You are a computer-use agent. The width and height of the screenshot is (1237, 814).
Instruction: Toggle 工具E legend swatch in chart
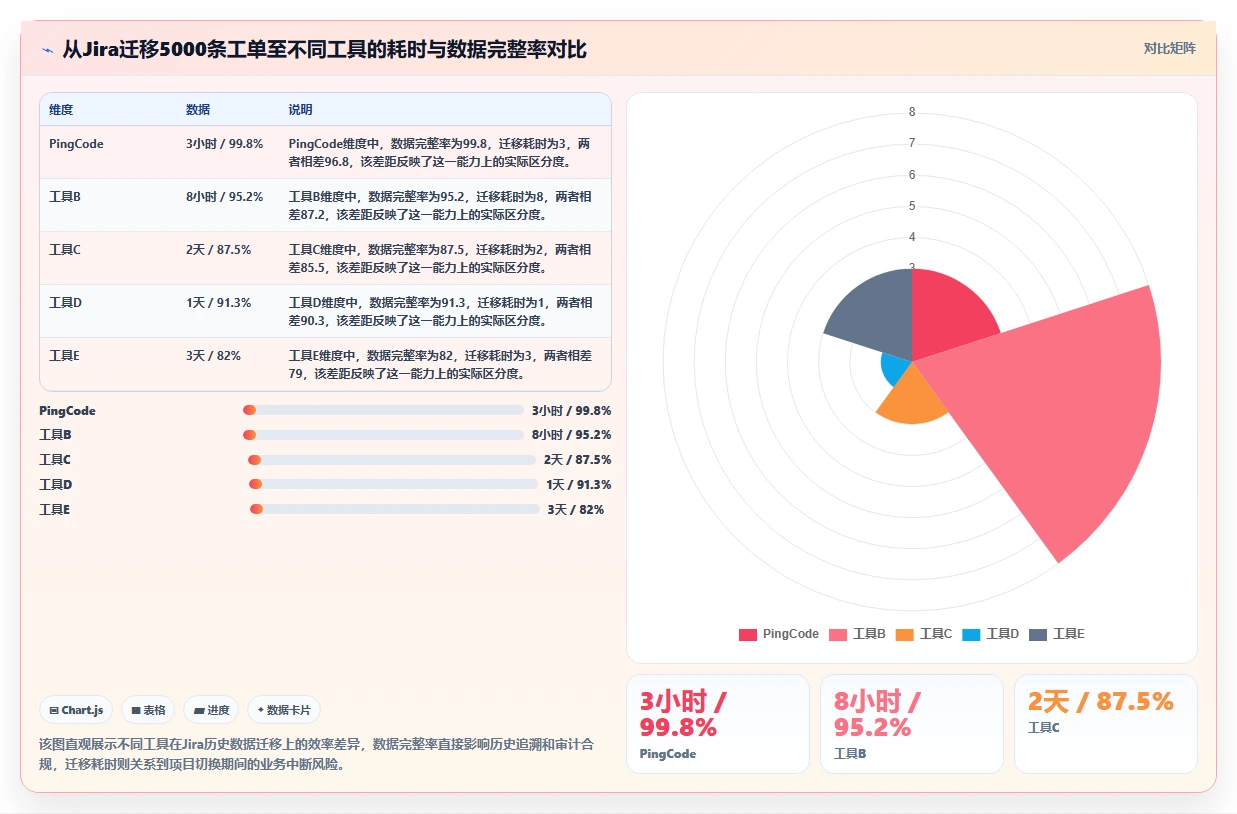[1038, 634]
